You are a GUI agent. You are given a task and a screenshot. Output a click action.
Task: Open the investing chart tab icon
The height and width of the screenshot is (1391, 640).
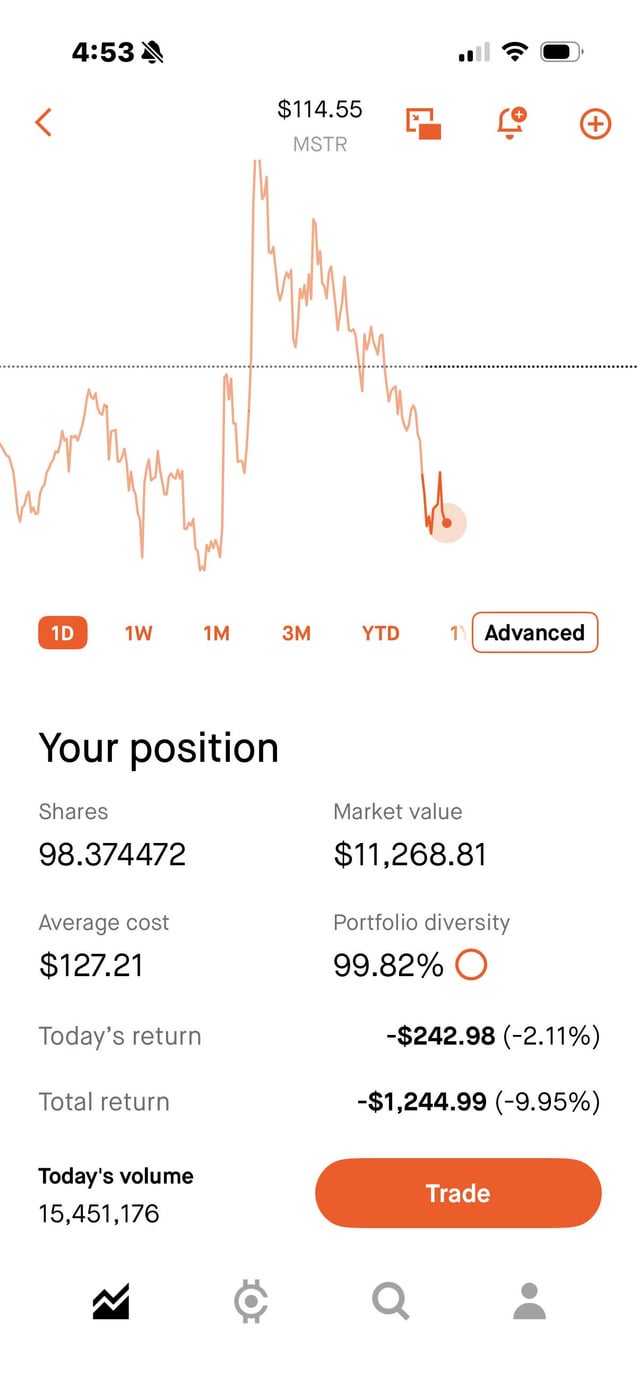pos(111,1301)
